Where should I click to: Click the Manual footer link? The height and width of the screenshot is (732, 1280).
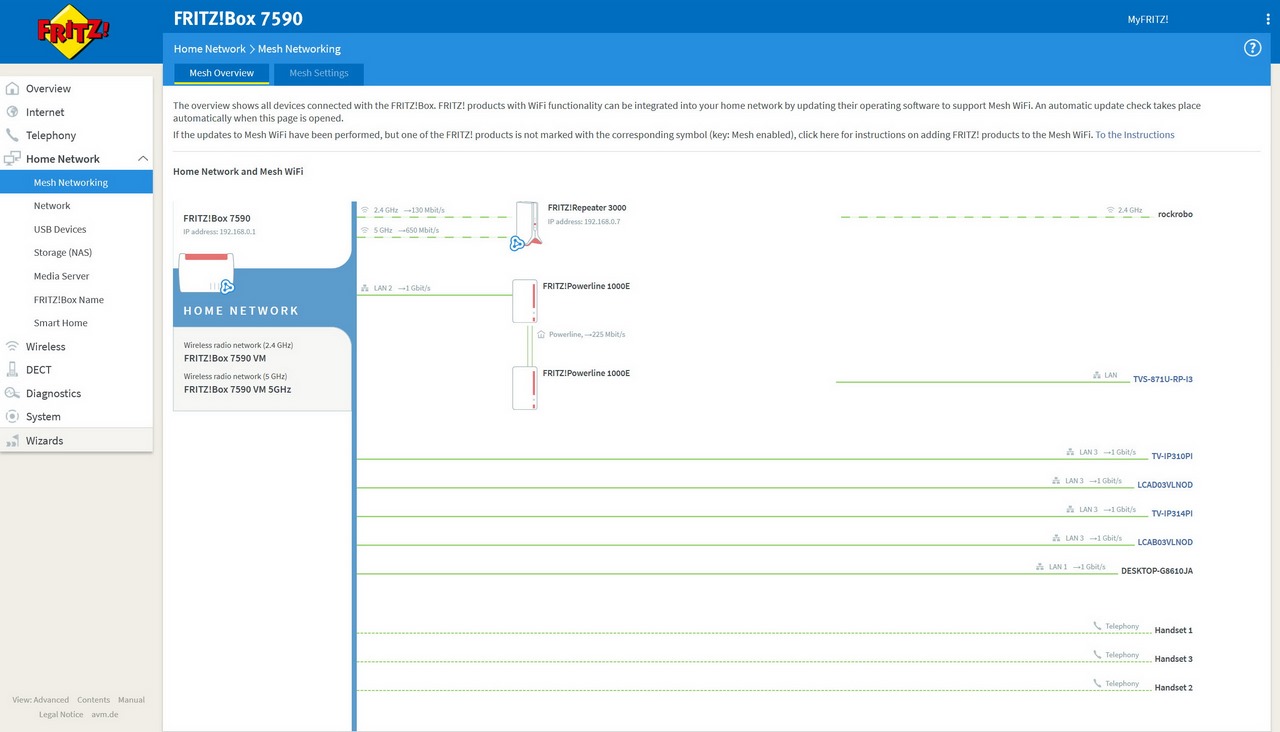[x=131, y=700]
